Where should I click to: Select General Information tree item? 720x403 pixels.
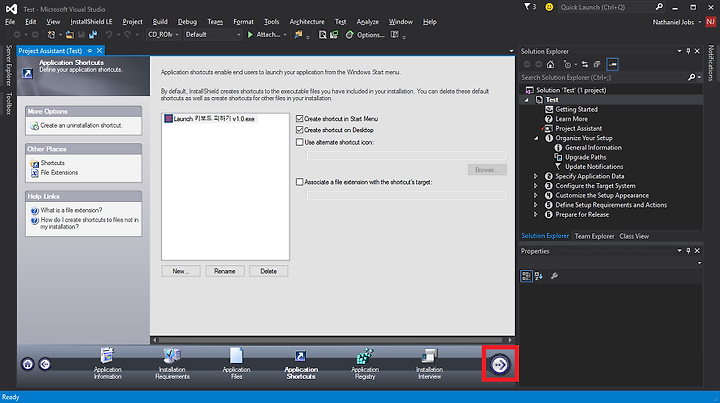pos(593,148)
